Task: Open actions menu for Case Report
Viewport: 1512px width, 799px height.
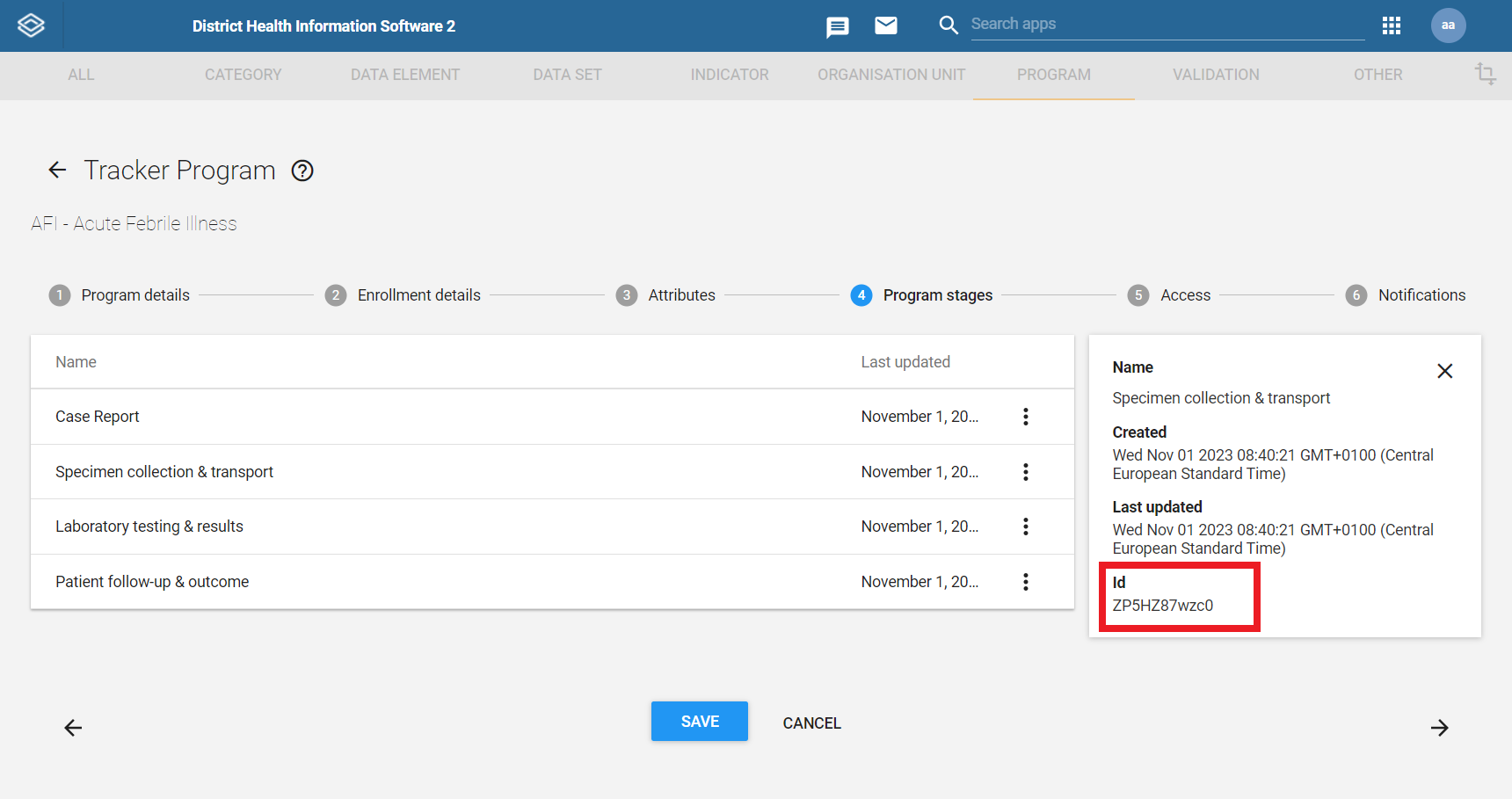Action: tap(1025, 417)
